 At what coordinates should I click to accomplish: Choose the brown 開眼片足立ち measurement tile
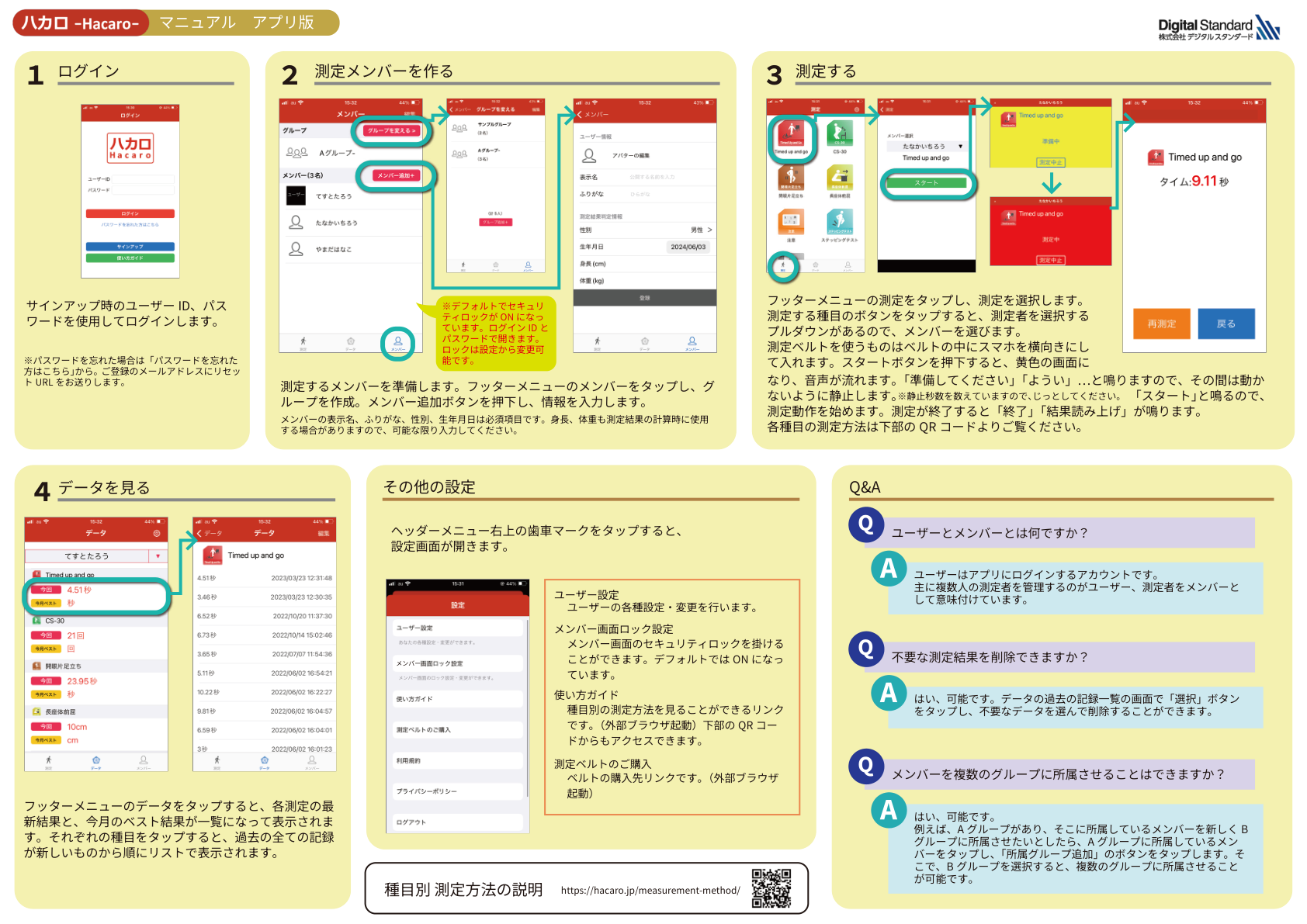tap(791, 178)
